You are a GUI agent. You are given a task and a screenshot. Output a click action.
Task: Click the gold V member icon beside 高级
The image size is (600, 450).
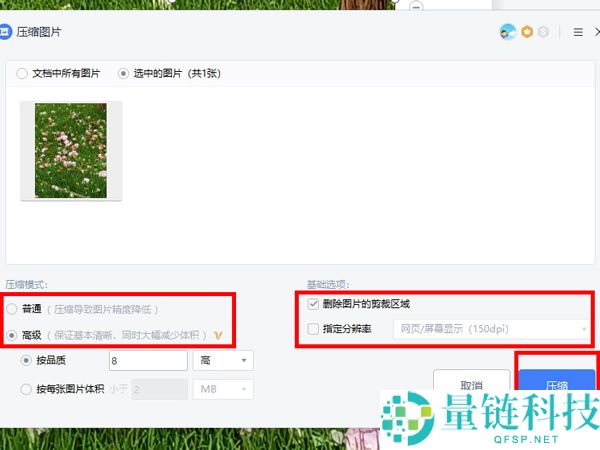click(217, 335)
